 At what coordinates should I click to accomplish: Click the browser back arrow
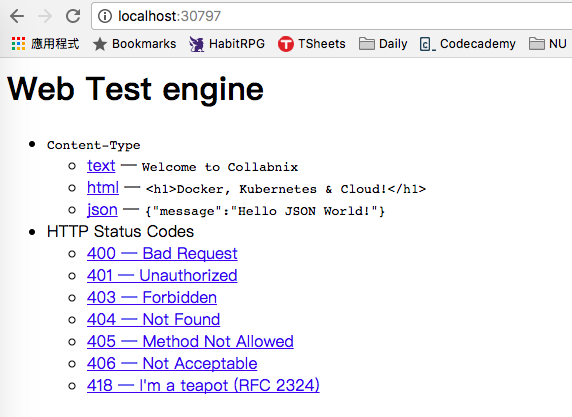[17, 16]
